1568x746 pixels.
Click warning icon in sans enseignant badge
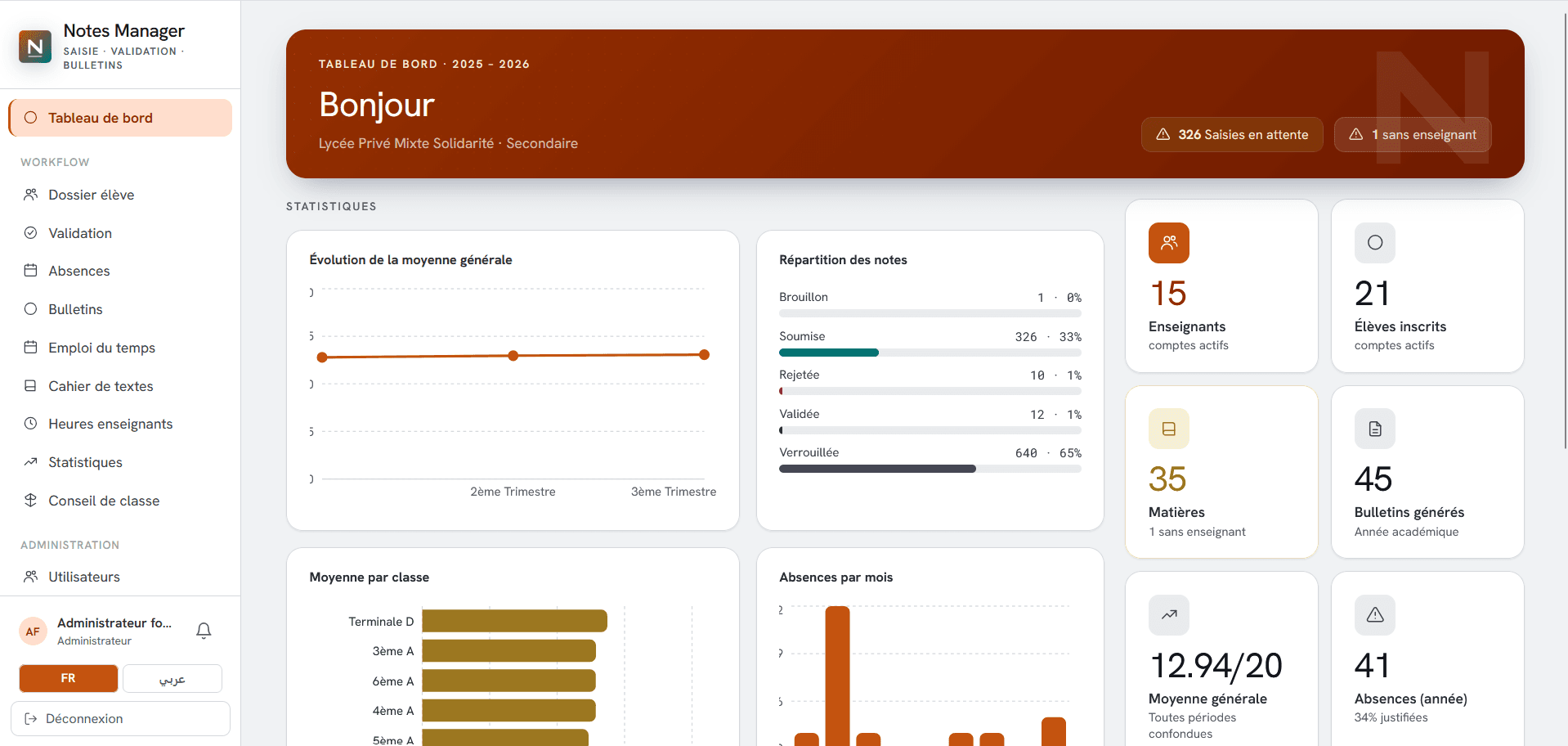tap(1355, 134)
